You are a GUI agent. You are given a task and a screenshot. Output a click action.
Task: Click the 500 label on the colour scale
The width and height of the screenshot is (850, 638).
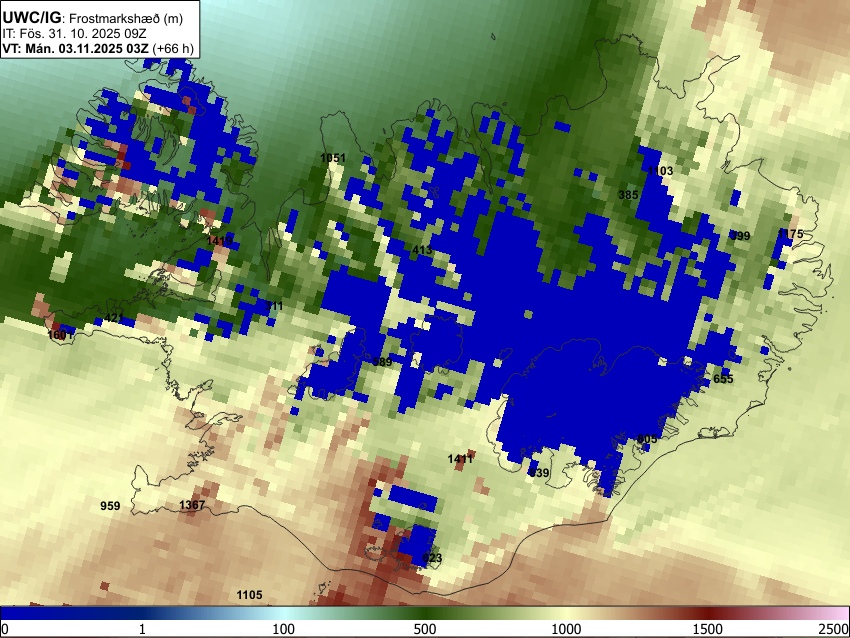pos(425,629)
